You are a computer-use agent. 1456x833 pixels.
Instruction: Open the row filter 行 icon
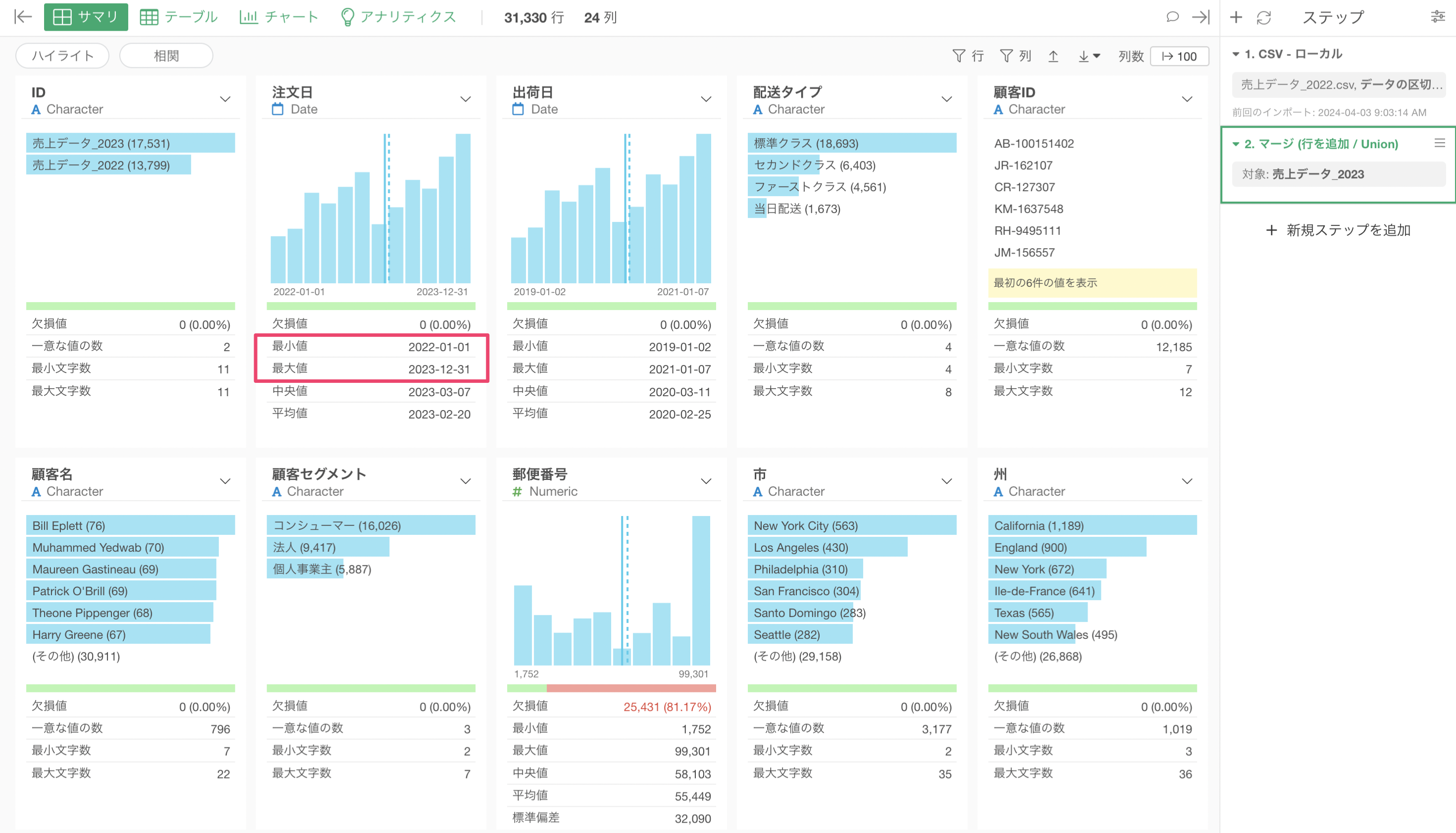click(x=967, y=56)
